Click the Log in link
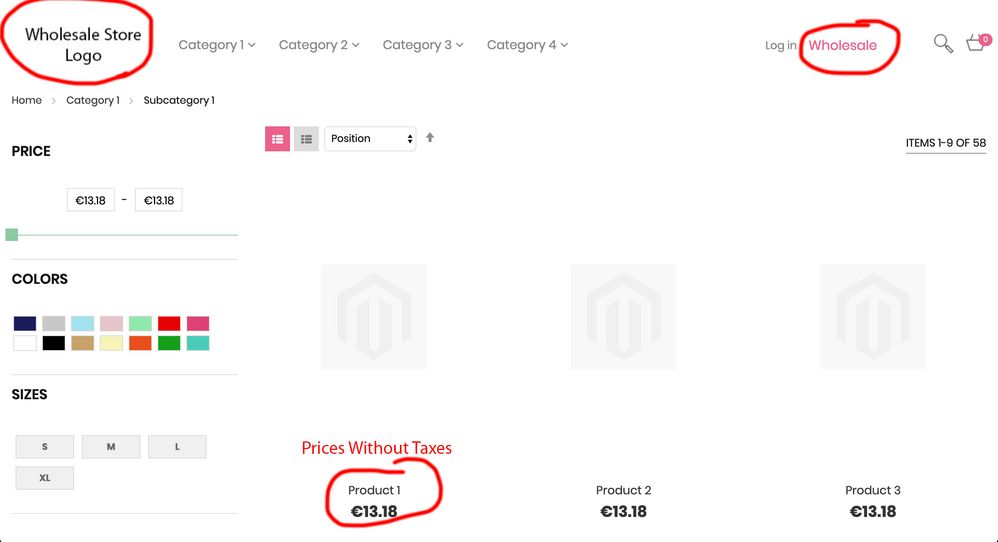The height and width of the screenshot is (542, 998). [781, 46]
